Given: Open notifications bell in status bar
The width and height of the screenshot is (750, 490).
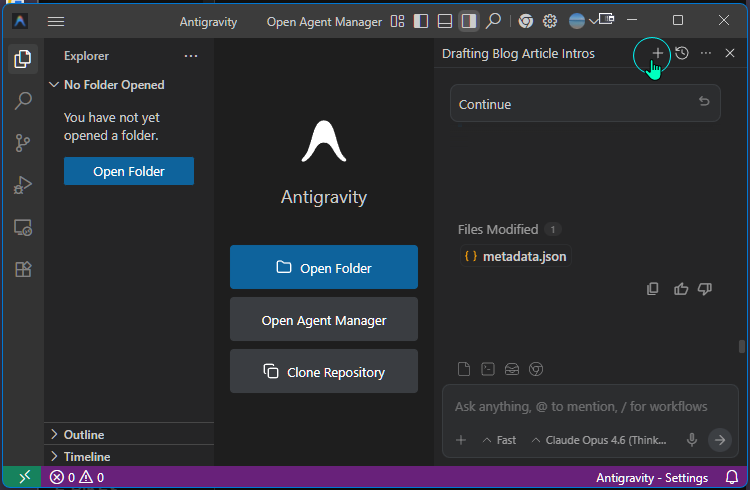Looking at the screenshot, I should click(x=731, y=478).
